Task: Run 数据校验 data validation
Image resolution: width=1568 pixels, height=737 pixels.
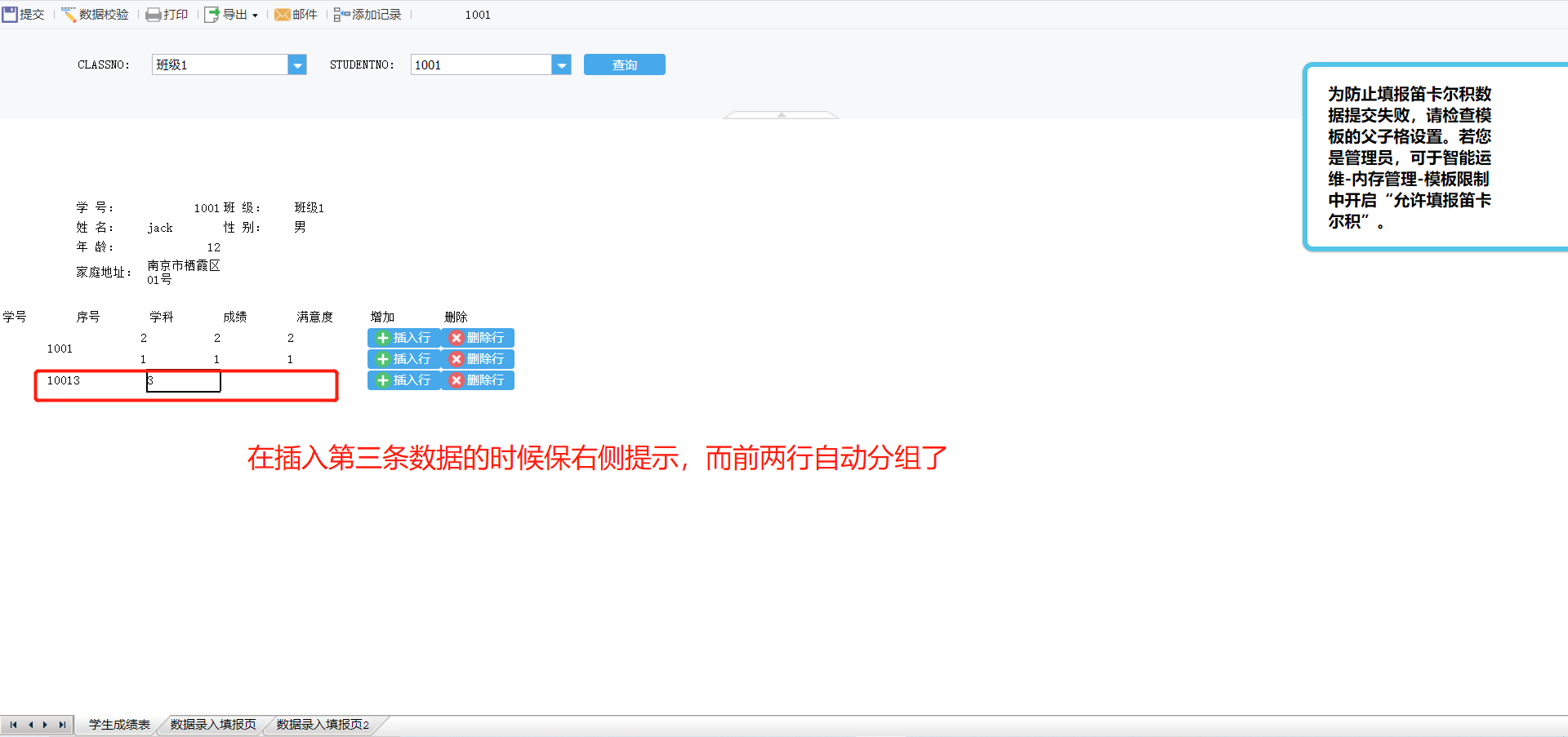Action: coord(96,15)
